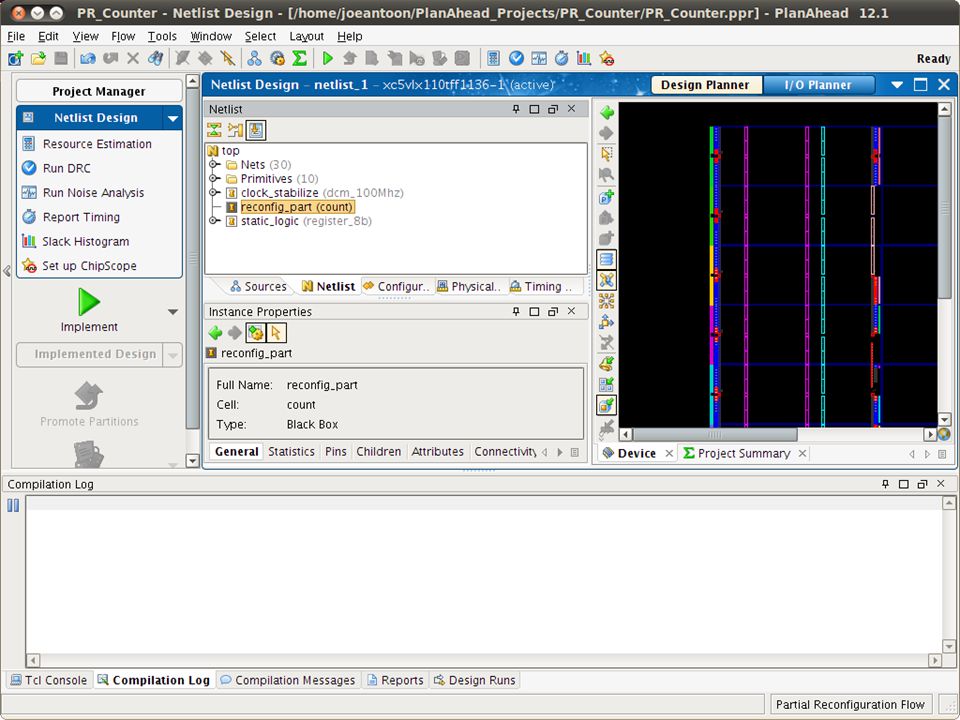Viewport: 960px width, 720px height.
Task: Click the Device view horizontal scrollbar thumb
Action: [714, 435]
